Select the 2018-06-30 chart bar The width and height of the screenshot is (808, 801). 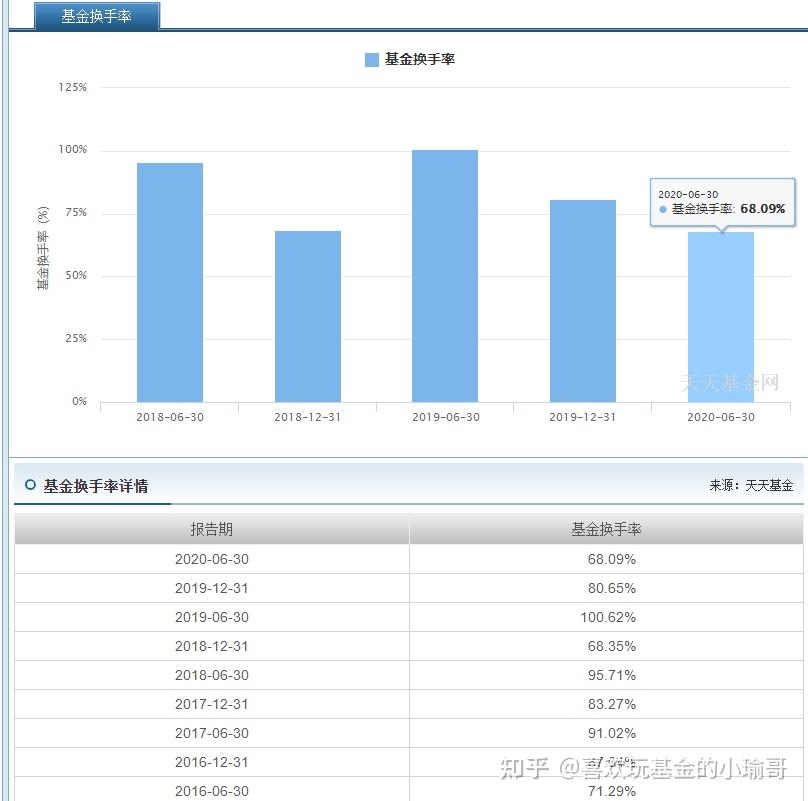tap(170, 282)
